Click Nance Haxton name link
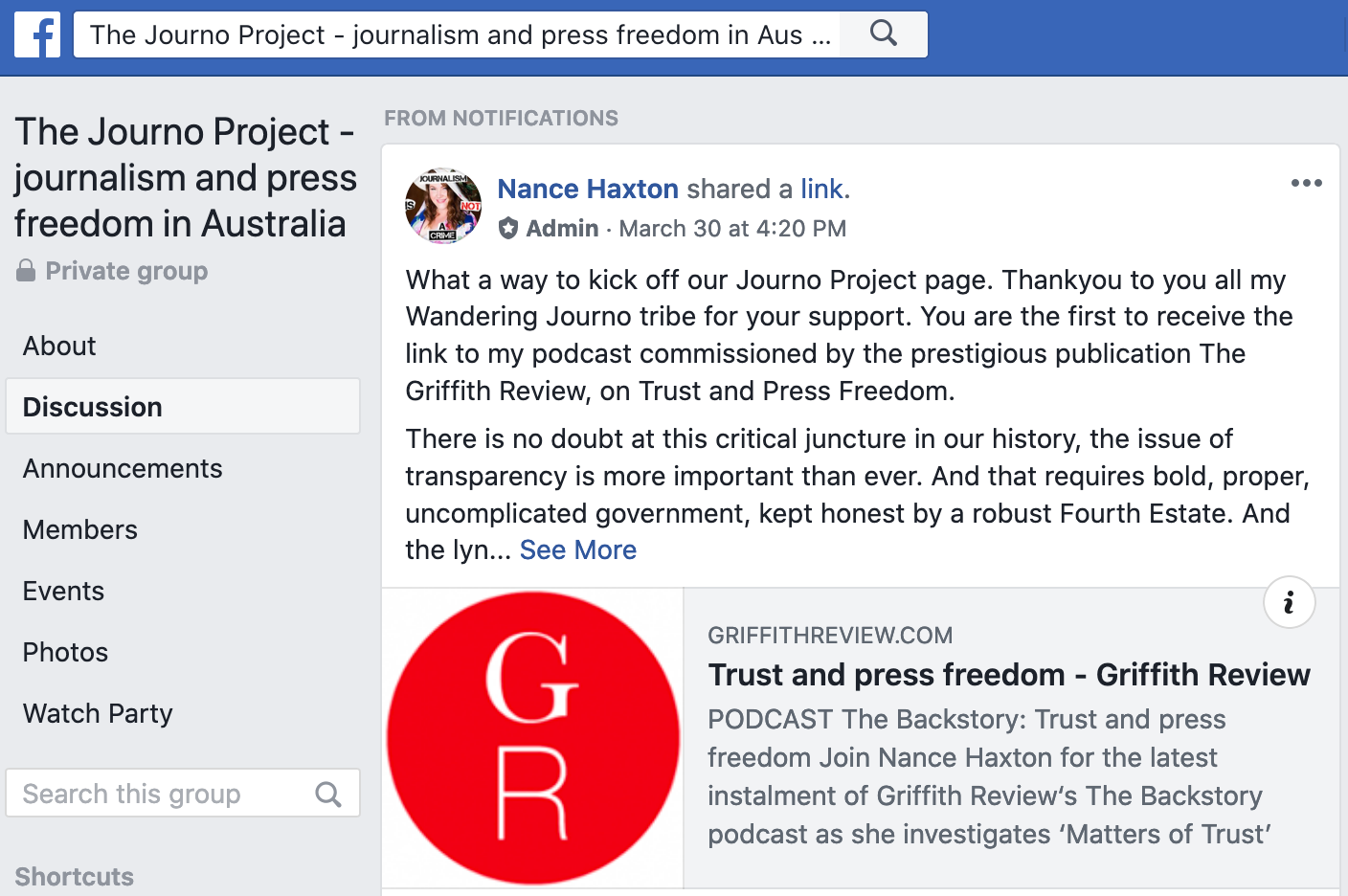 (588, 189)
